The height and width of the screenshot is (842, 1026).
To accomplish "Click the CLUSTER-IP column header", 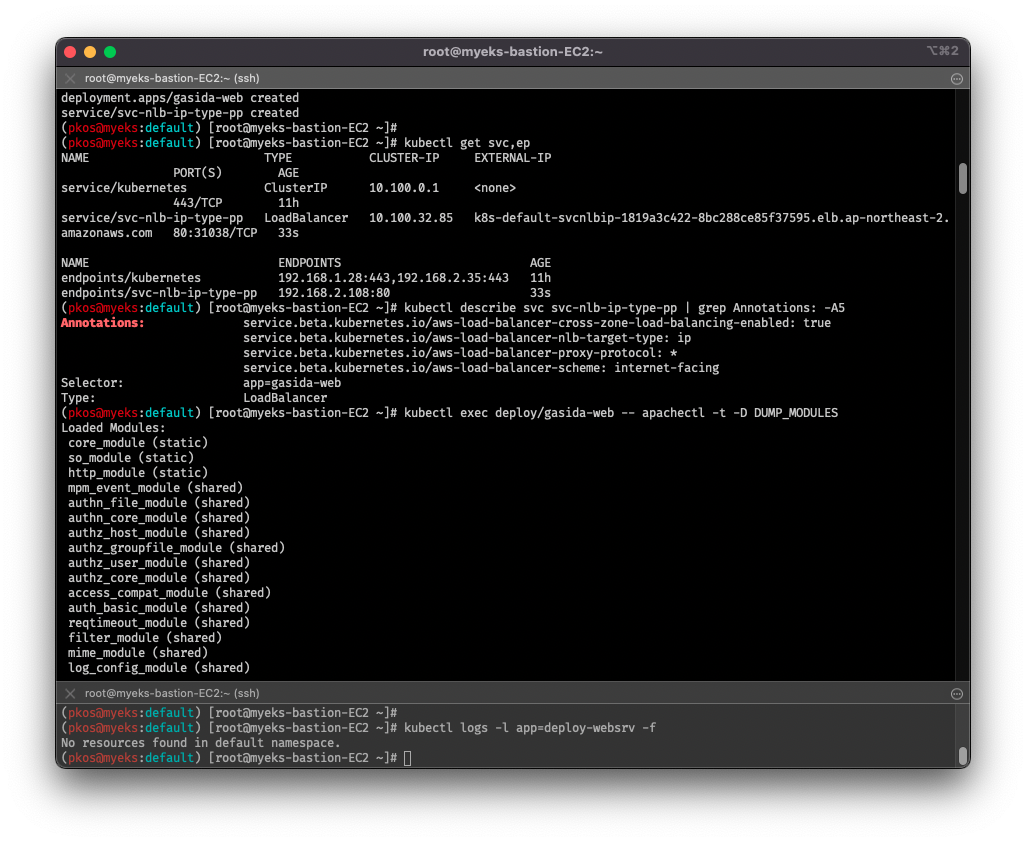I will click(404, 158).
